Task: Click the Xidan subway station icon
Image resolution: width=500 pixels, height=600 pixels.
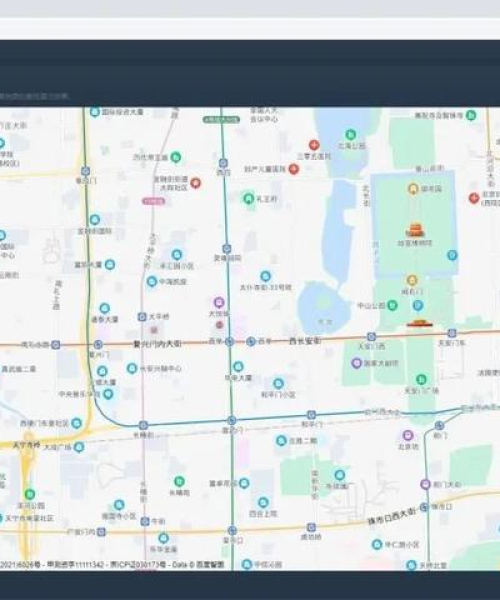Action: (x=230, y=341)
